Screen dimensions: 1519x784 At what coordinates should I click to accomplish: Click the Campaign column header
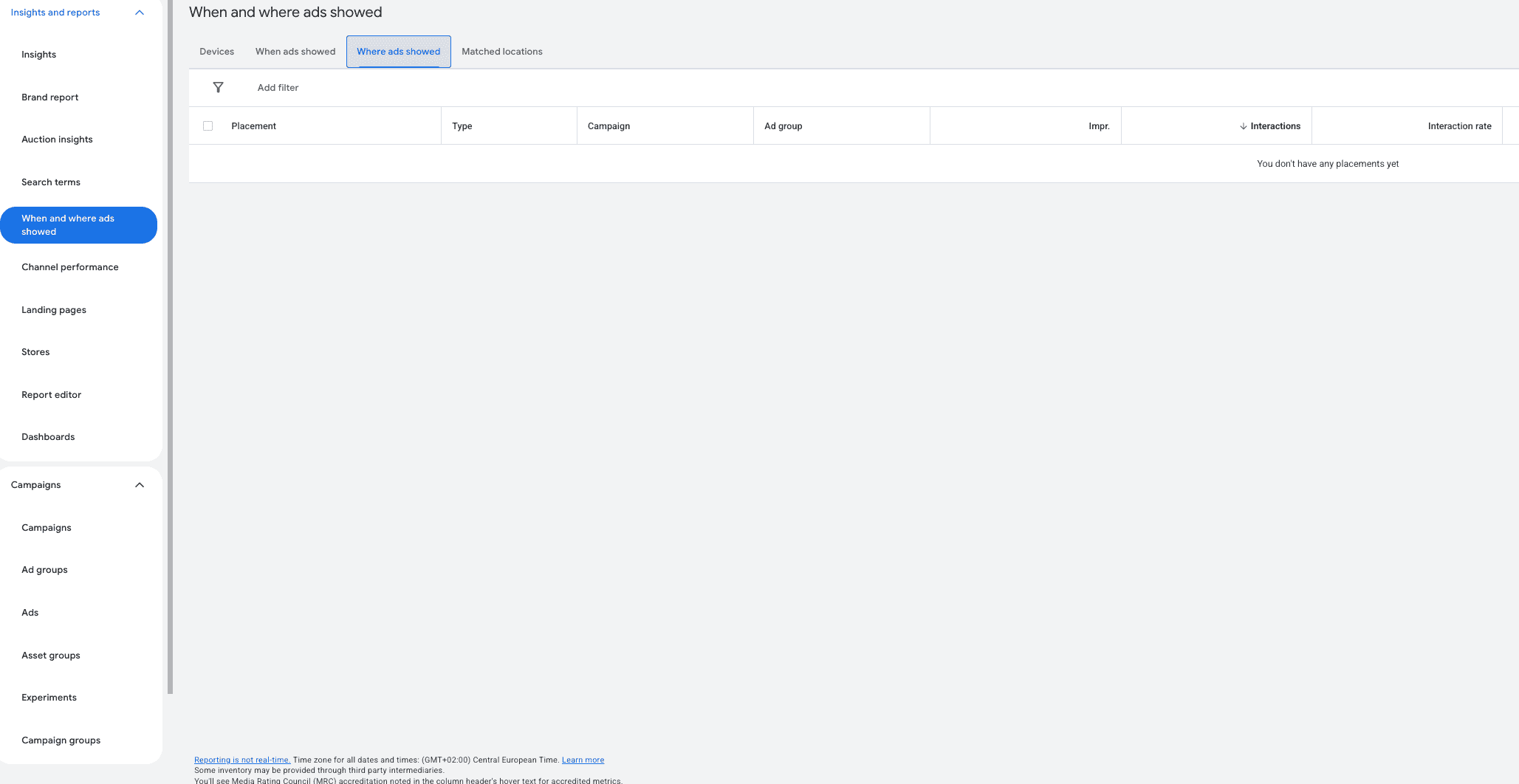tap(608, 126)
